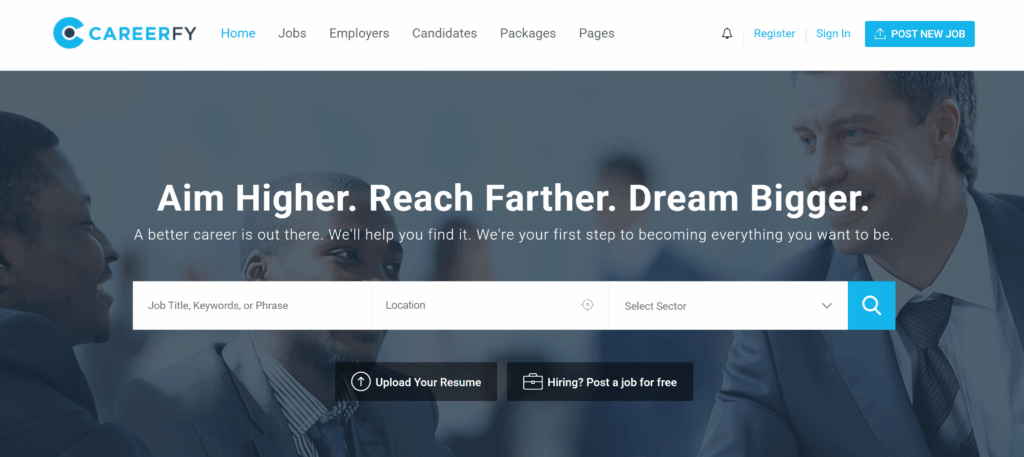Open the Jobs menu item
This screenshot has height=457, width=1024.
(x=292, y=33)
